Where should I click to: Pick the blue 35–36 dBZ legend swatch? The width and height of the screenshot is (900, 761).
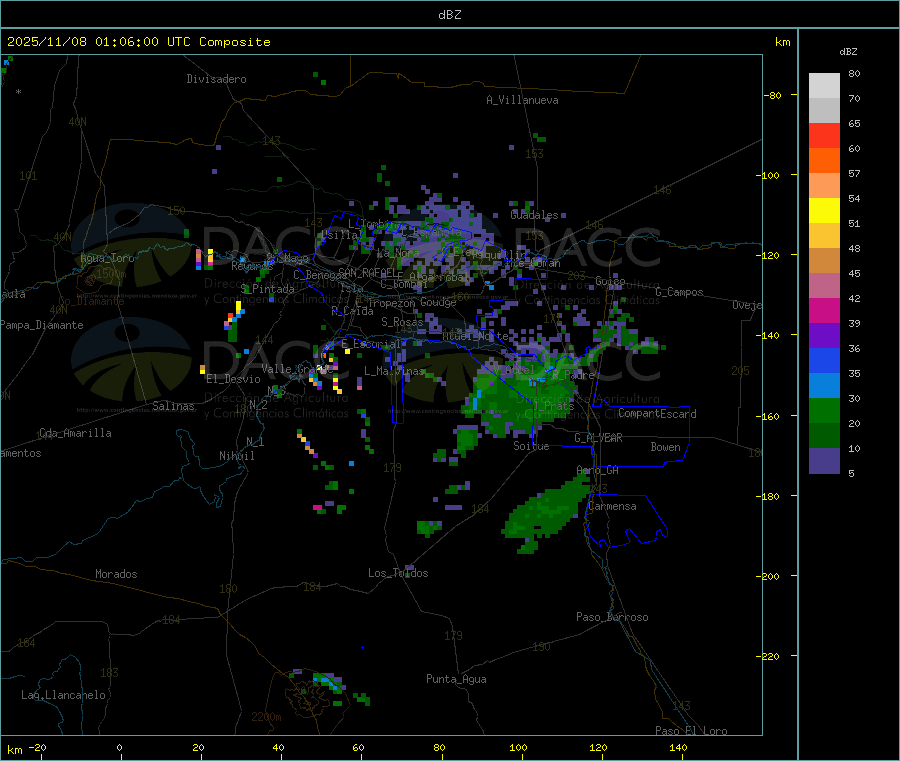pos(824,360)
